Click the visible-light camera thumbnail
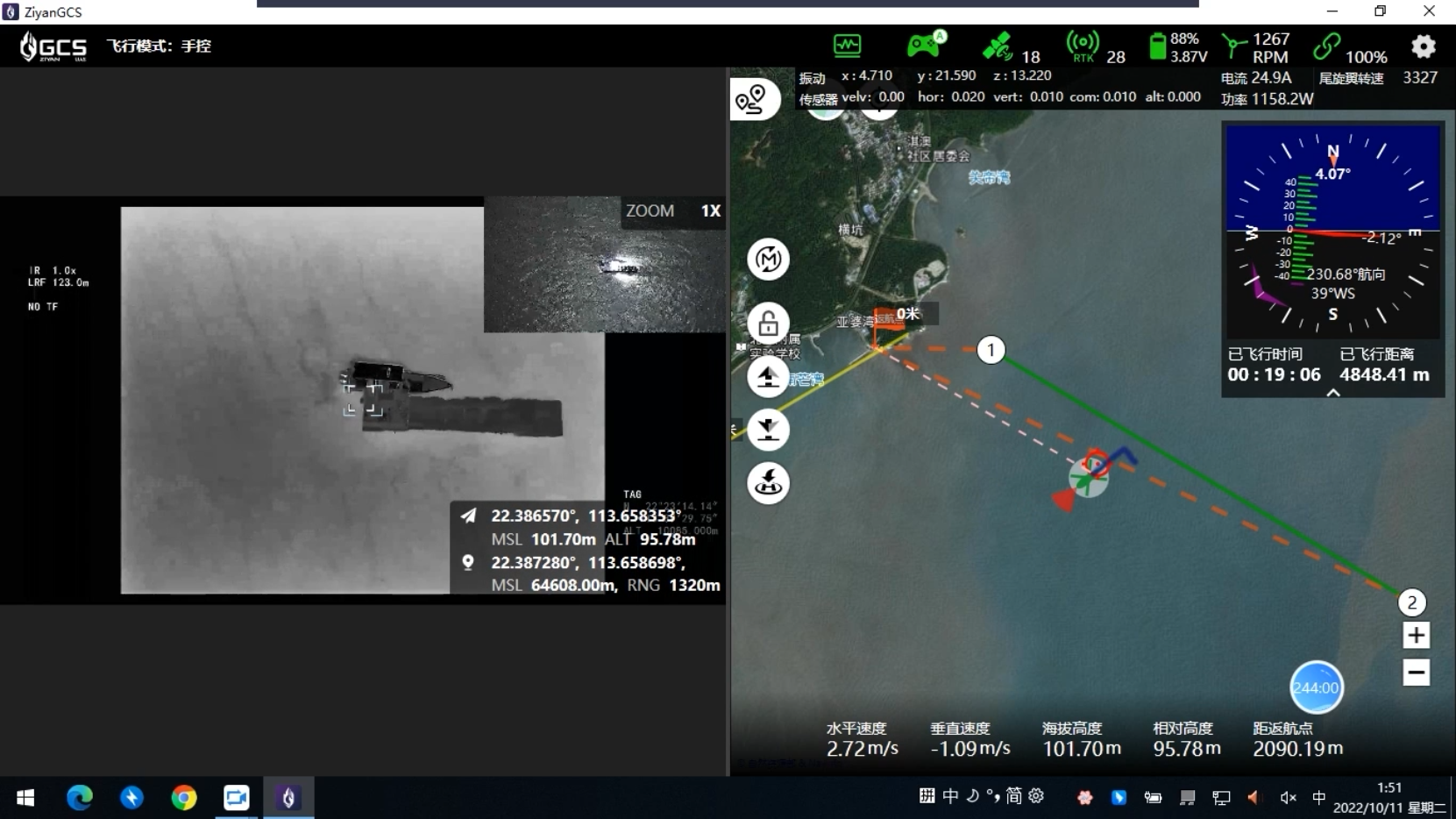This screenshot has height=819, width=1456. point(605,265)
